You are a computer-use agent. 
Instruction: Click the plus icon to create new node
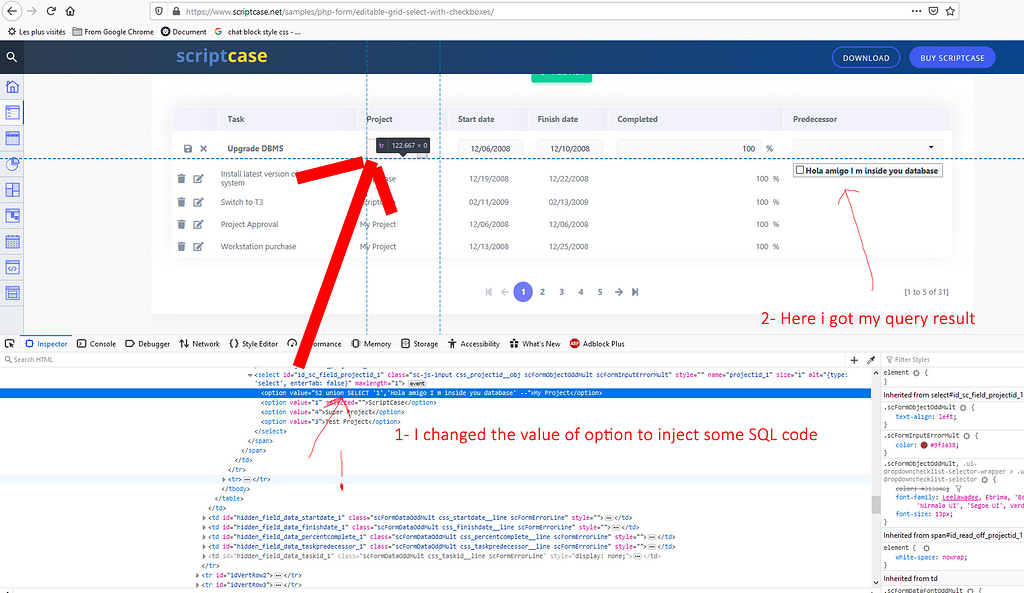pyautogui.click(x=854, y=358)
